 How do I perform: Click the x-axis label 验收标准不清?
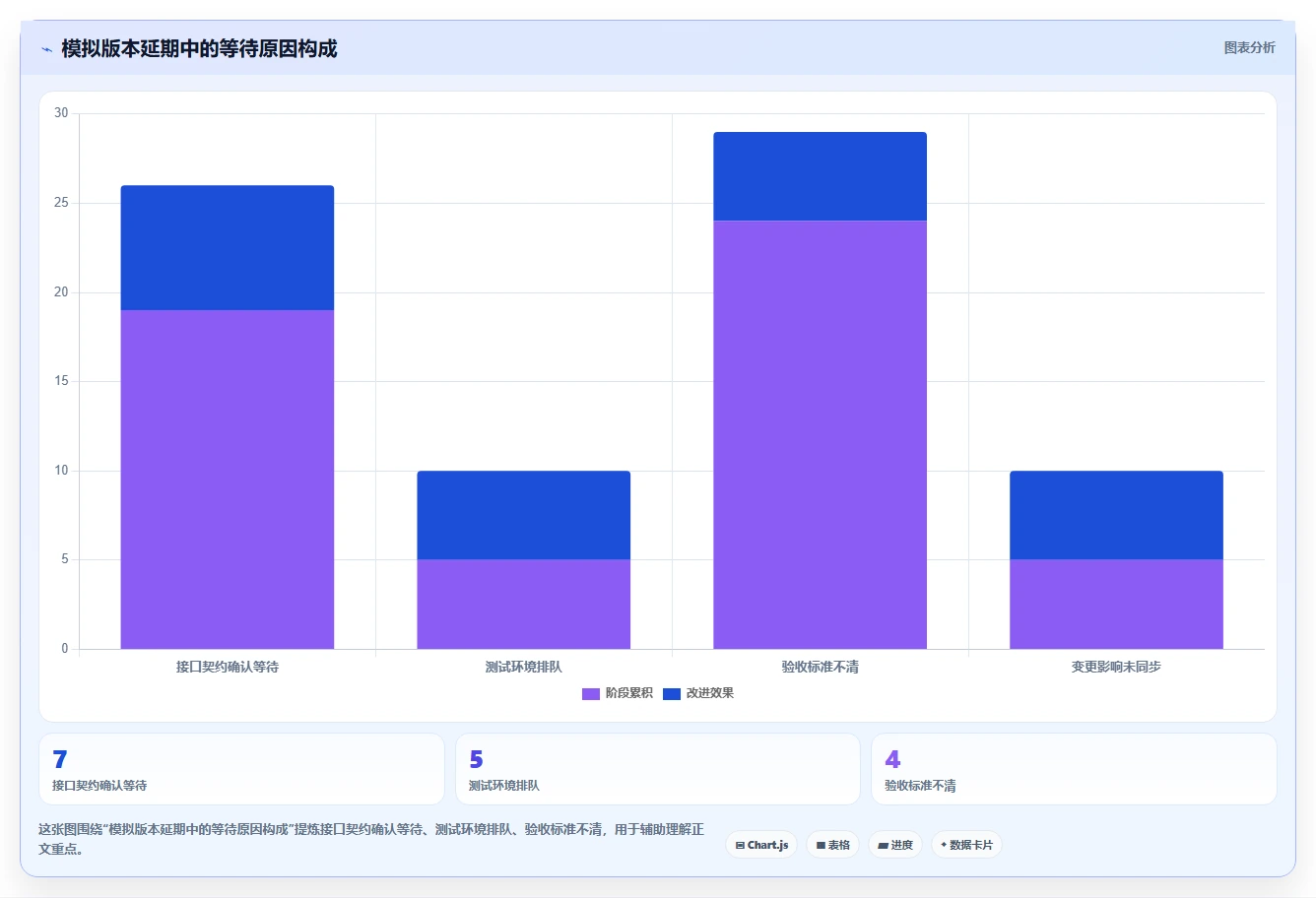coord(821,667)
